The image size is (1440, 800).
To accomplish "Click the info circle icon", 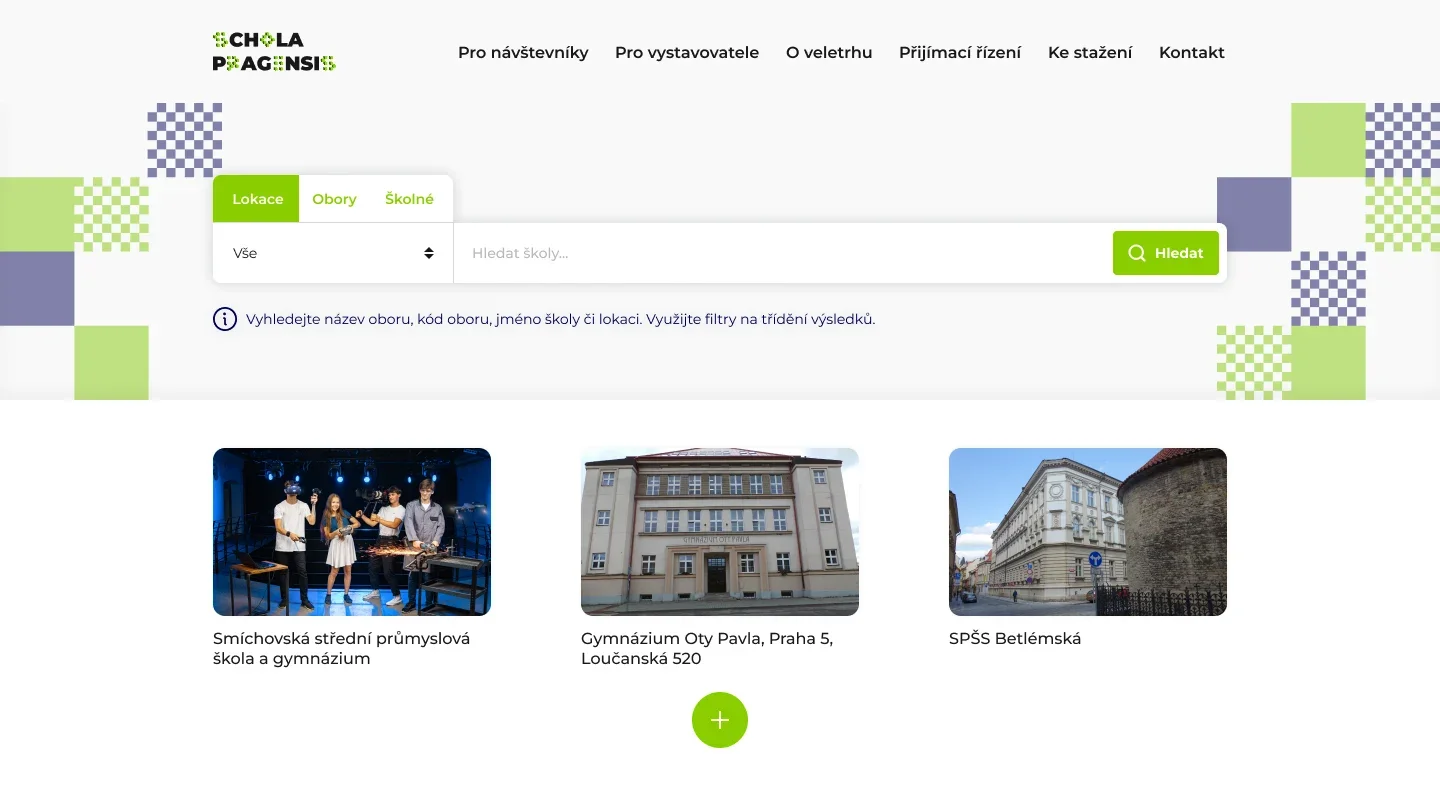I will 225,319.
